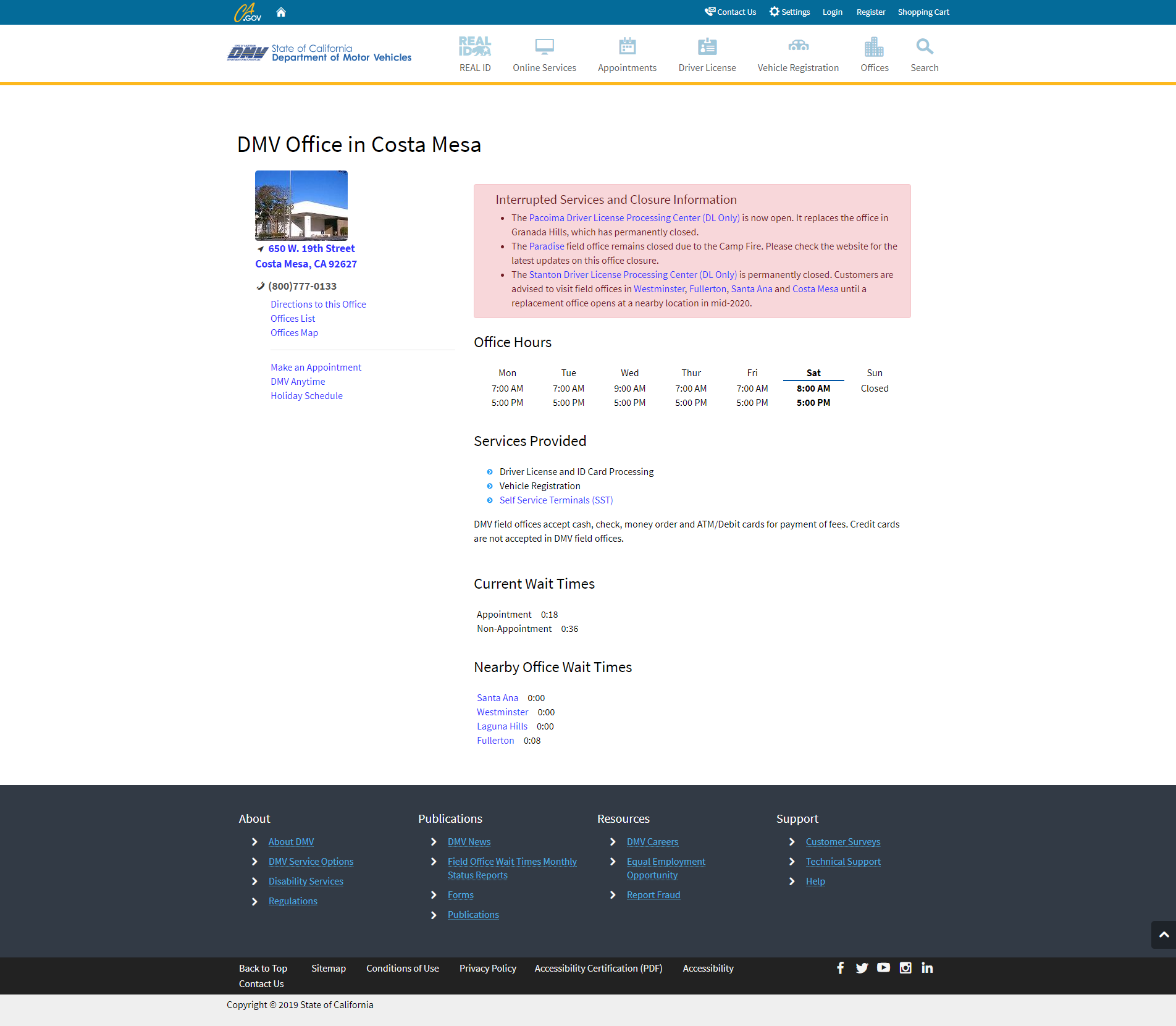
Task: Click the scroll-to-top arrow button
Action: pyautogui.click(x=1164, y=935)
